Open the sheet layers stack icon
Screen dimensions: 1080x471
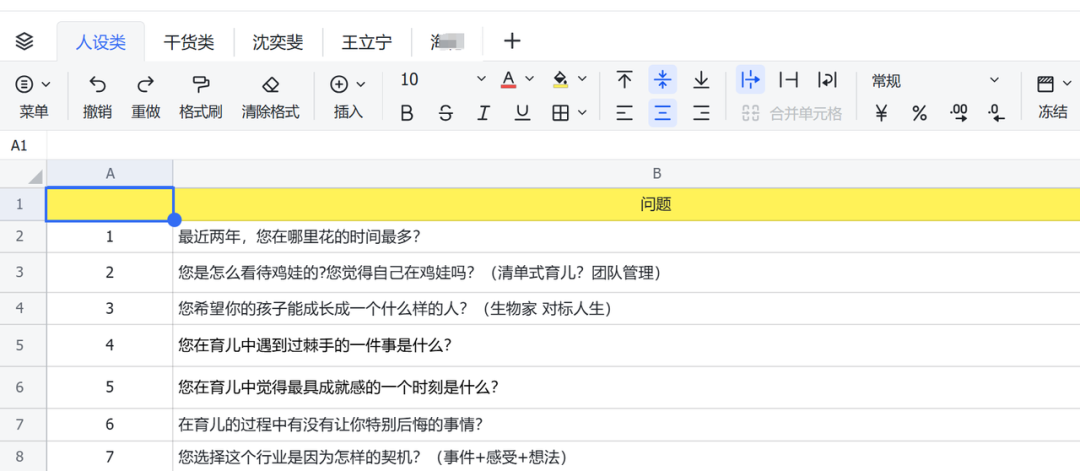point(25,41)
